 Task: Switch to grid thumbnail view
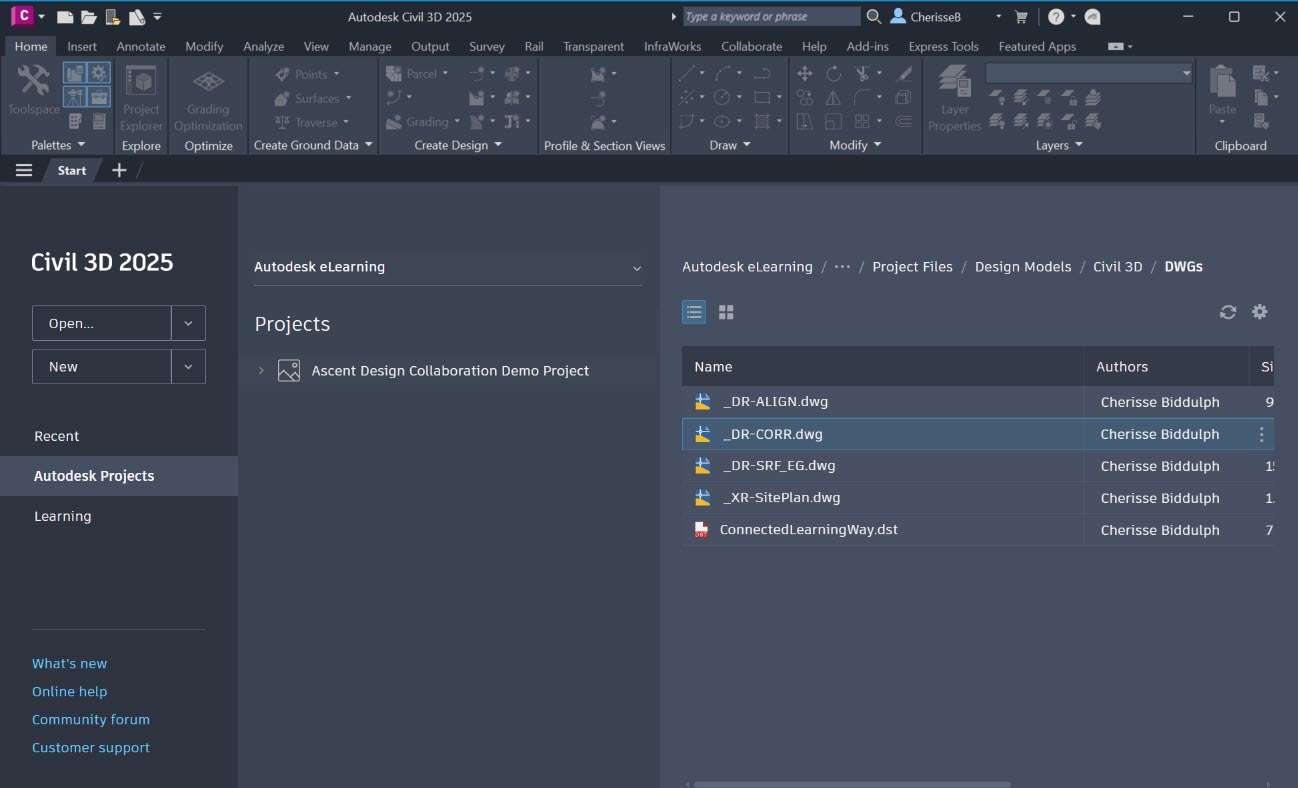726,312
